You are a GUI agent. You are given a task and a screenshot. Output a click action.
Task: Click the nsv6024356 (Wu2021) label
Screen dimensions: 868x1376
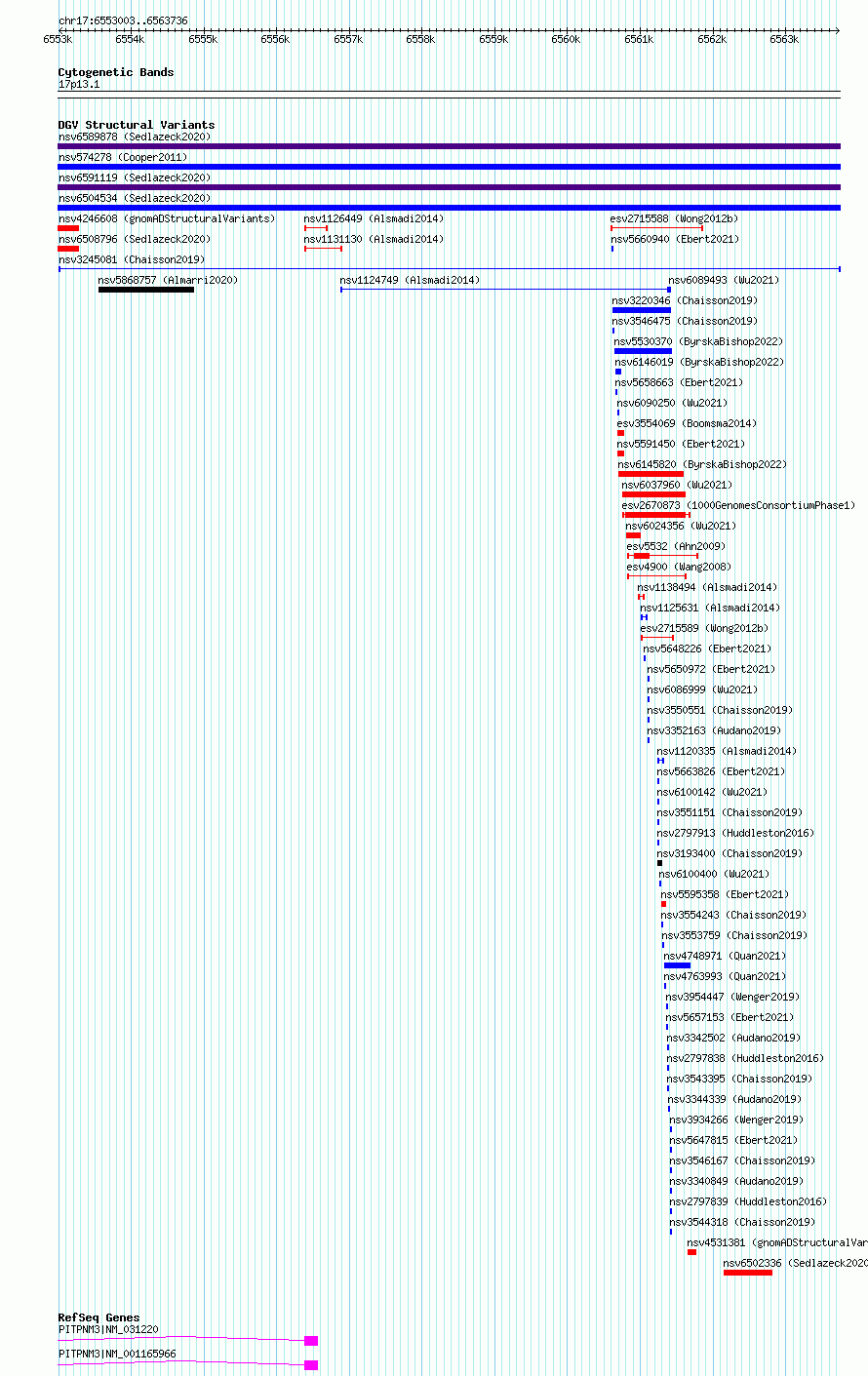681,526
